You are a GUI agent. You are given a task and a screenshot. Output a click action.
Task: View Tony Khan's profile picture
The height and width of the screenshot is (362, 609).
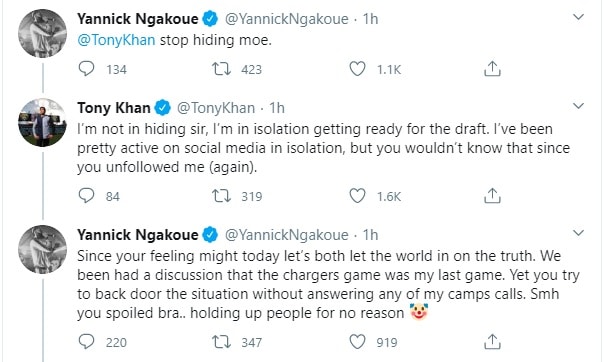click(42, 122)
